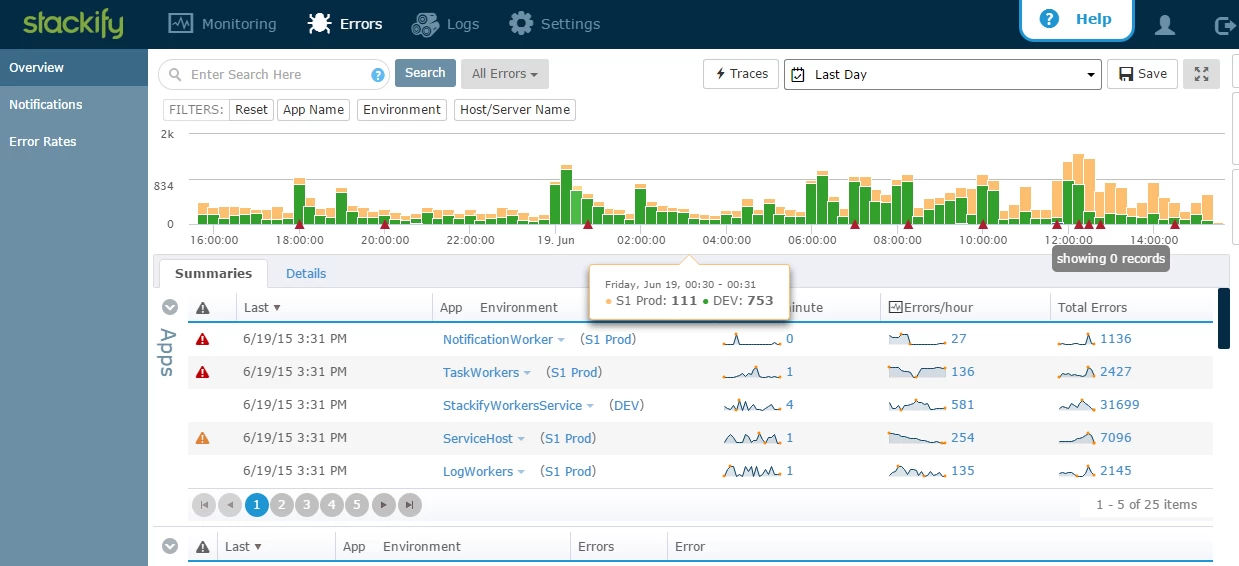The width and height of the screenshot is (1239, 566).
Task: Click the fullscreen expand icon
Action: (1202, 74)
